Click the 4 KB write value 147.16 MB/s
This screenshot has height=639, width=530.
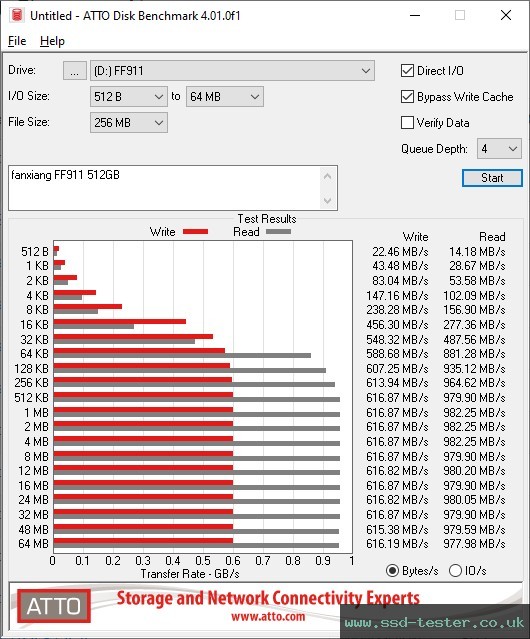click(397, 295)
